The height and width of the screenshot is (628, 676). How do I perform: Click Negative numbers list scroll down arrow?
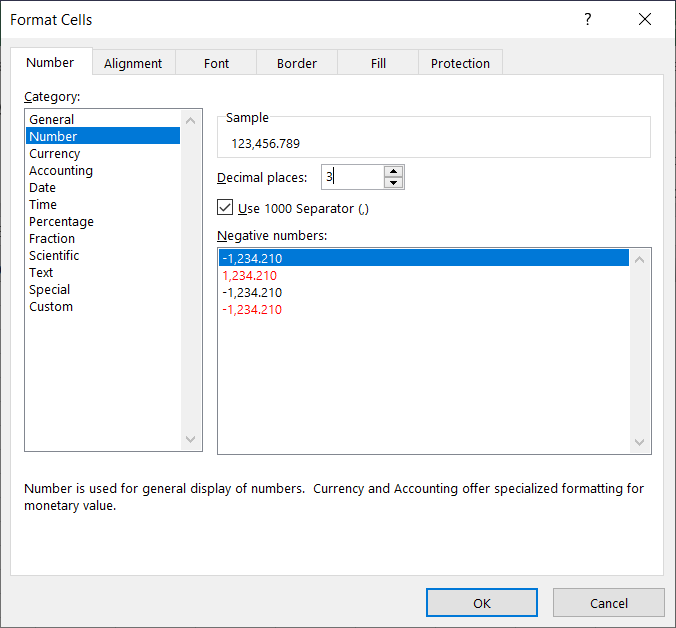pos(640,442)
